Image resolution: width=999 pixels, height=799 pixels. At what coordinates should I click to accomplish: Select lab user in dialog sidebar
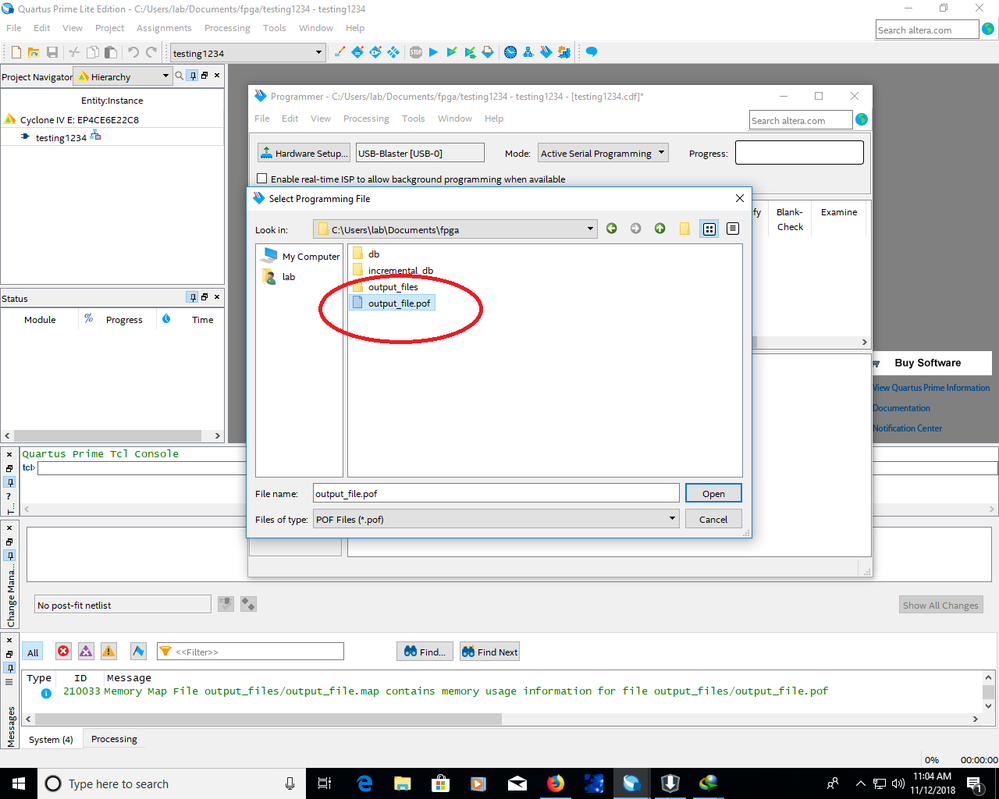[x=279, y=277]
